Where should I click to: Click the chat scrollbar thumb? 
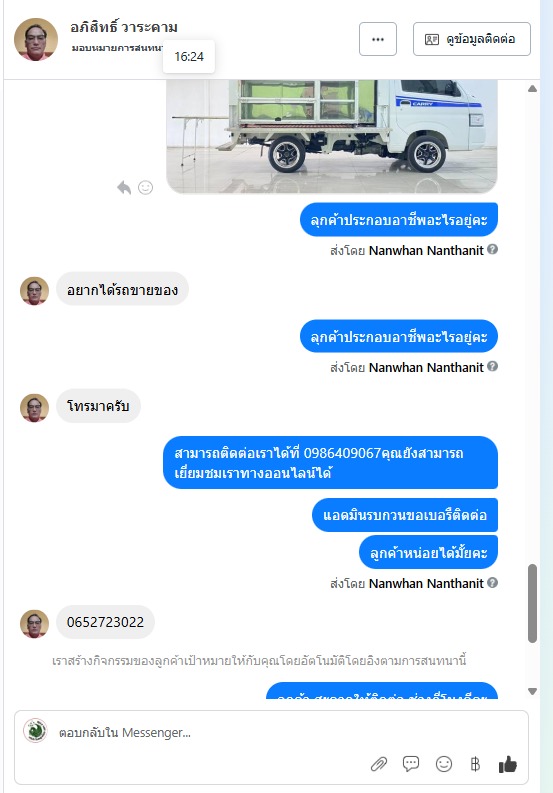tap(532, 603)
